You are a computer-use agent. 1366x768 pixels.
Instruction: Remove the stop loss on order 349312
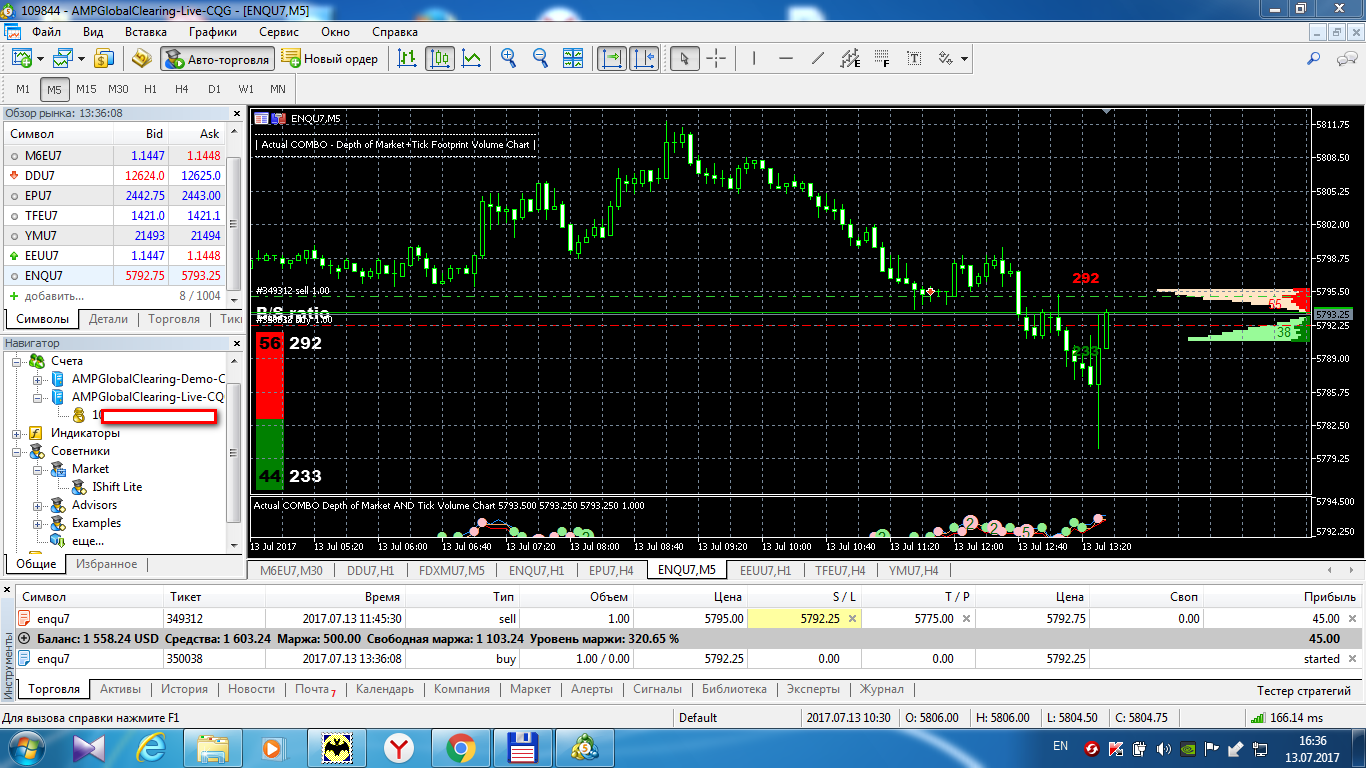tap(852, 619)
